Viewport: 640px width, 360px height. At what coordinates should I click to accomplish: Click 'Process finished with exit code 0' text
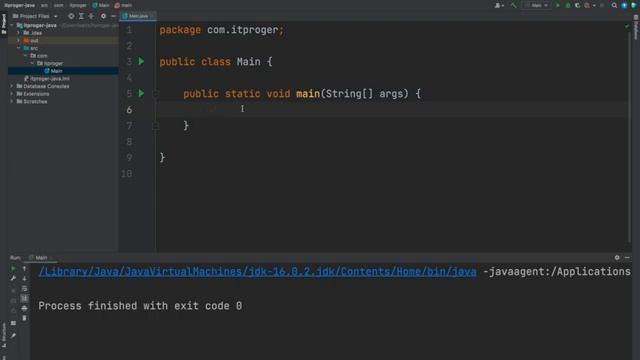pyautogui.click(x=140, y=306)
